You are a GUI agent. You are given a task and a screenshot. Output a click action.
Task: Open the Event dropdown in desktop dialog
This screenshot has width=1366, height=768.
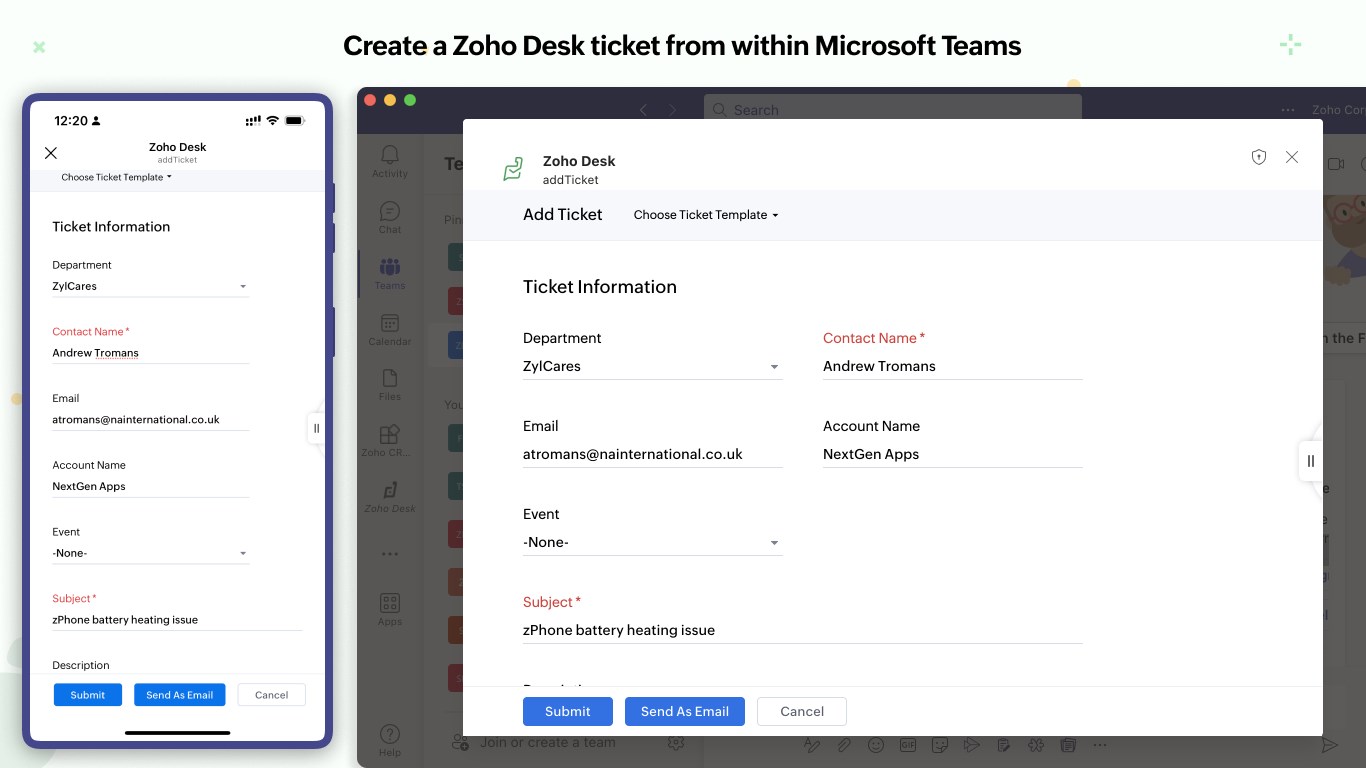[652, 543]
